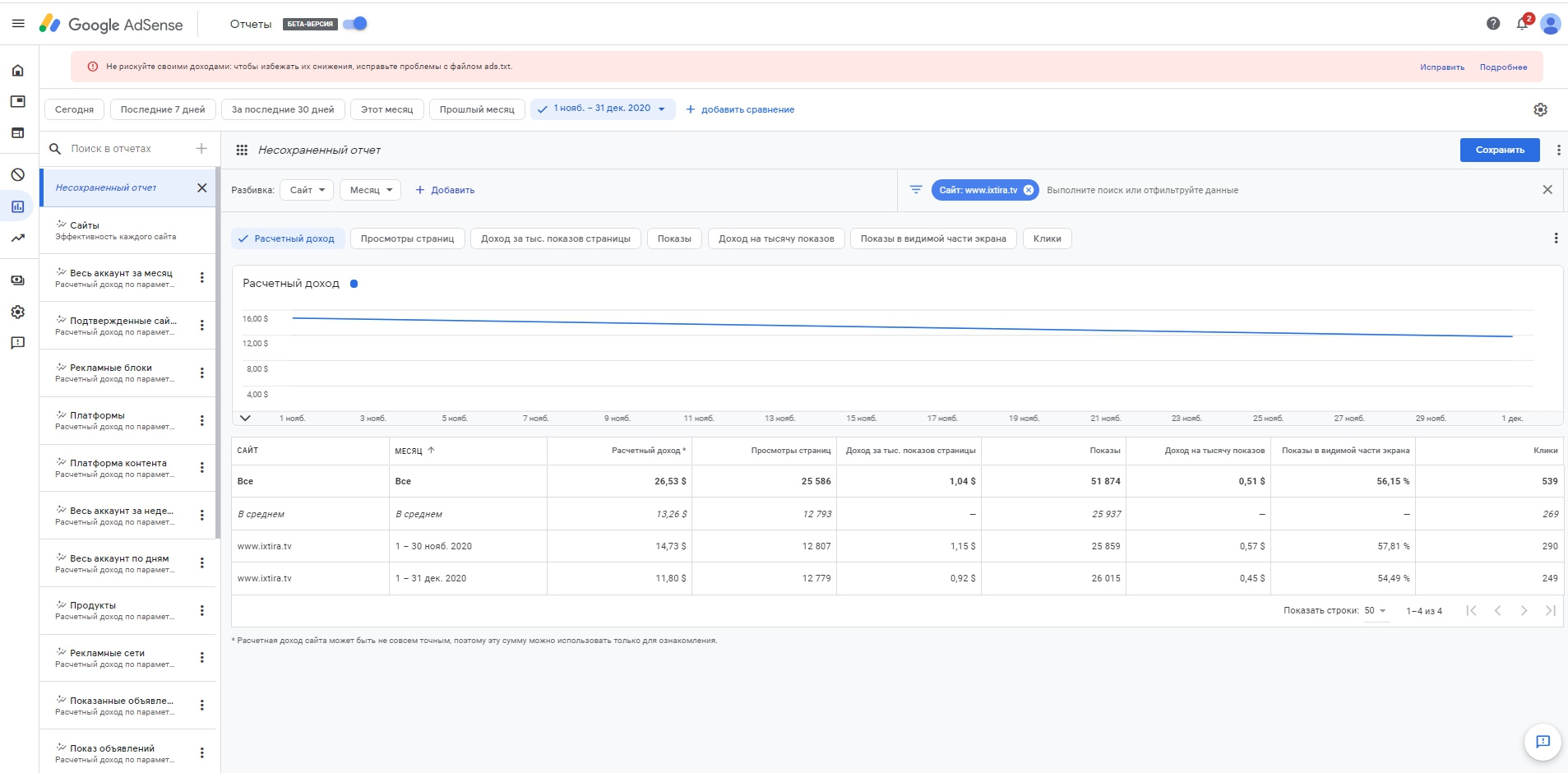This screenshot has height=773, width=1568.
Task: Open options for Рекламные блоки report
Action: click(x=201, y=373)
